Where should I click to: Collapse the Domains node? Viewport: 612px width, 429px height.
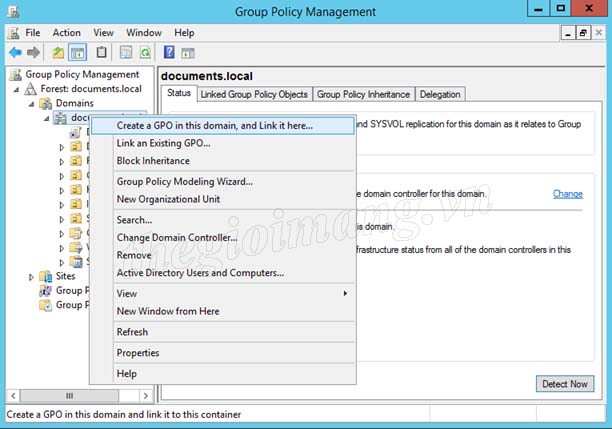[31, 104]
